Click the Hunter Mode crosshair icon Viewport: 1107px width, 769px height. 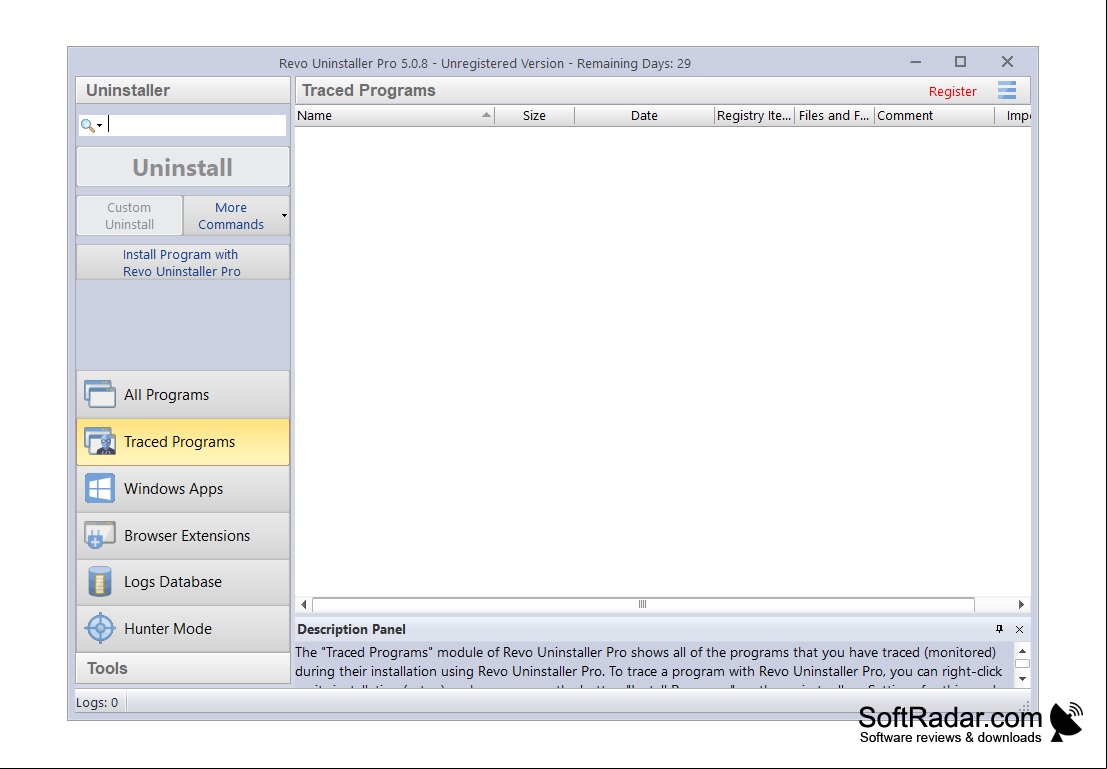click(100, 628)
